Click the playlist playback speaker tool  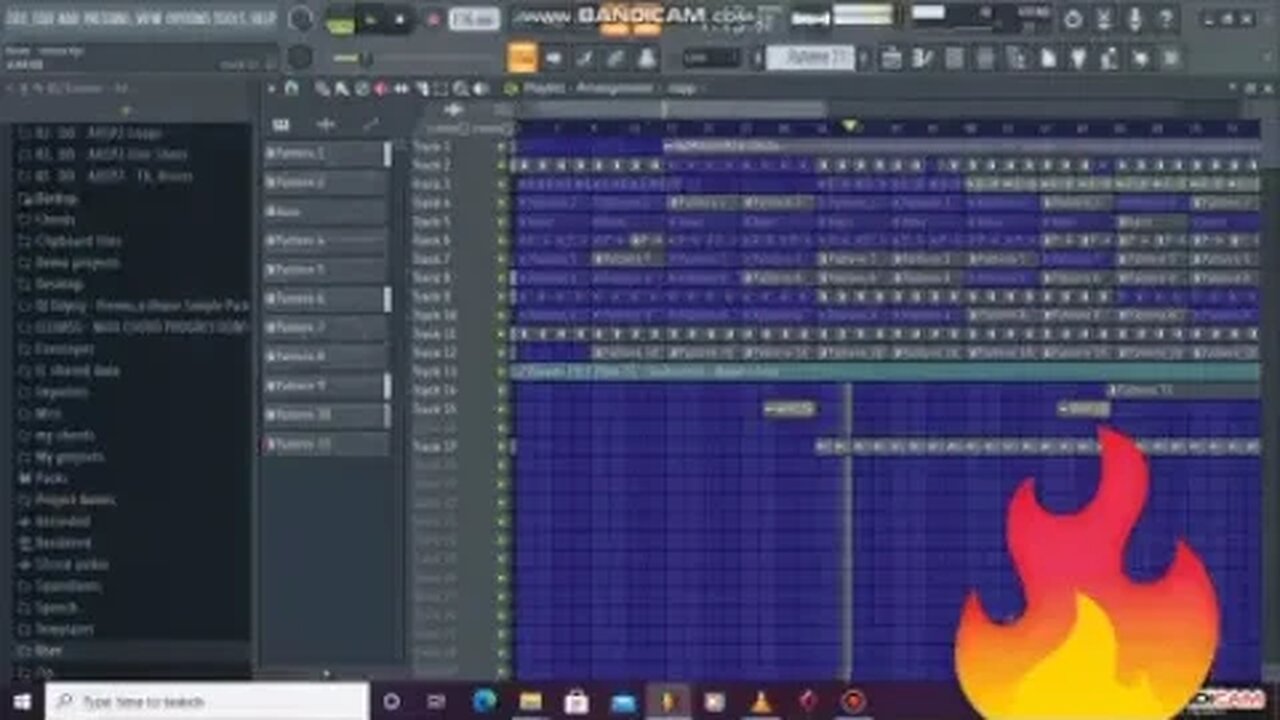click(x=482, y=88)
